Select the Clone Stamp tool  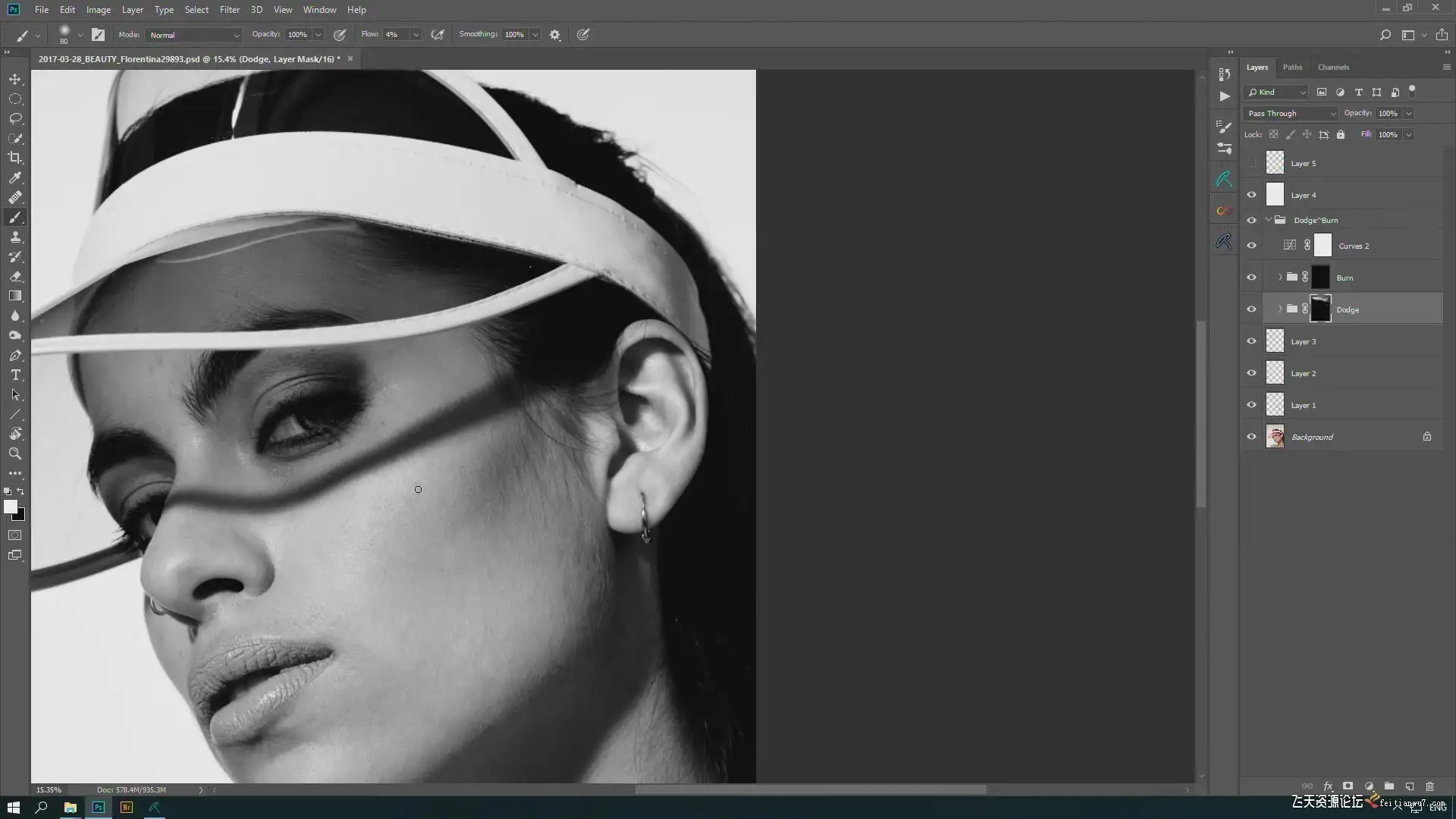click(x=15, y=237)
